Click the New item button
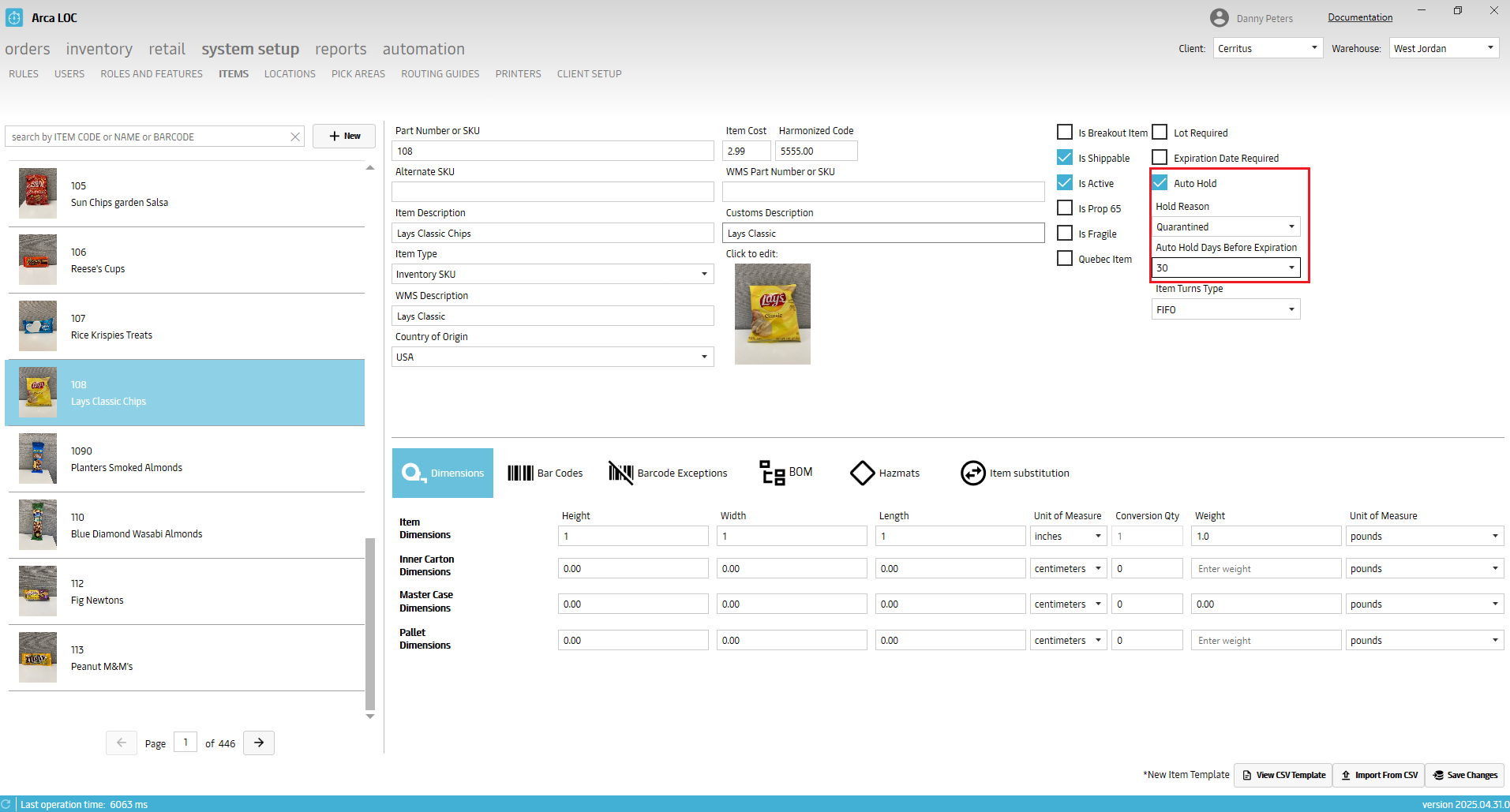The image size is (1510, 812). point(344,136)
